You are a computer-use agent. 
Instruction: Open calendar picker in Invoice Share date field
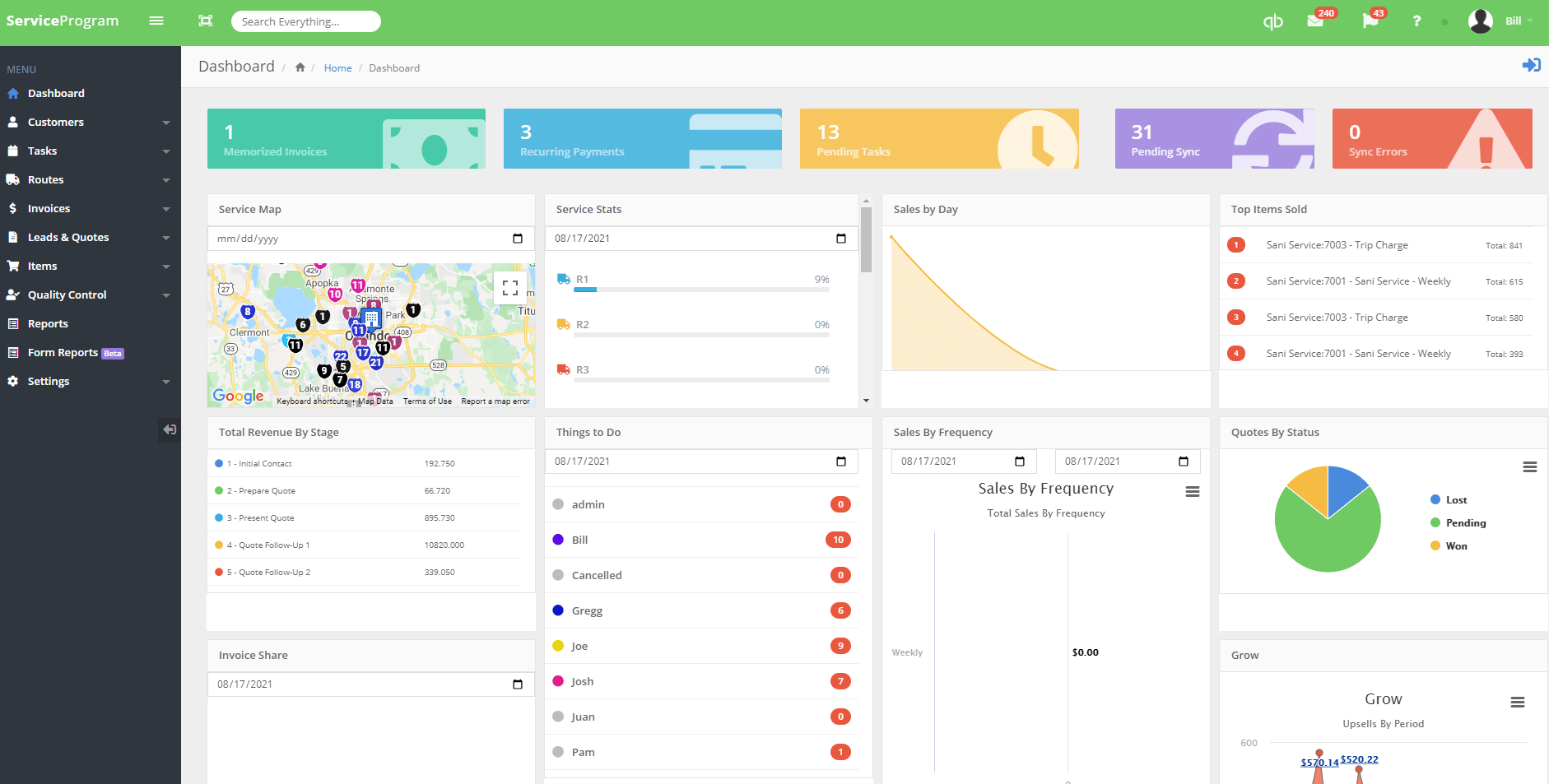coord(518,684)
